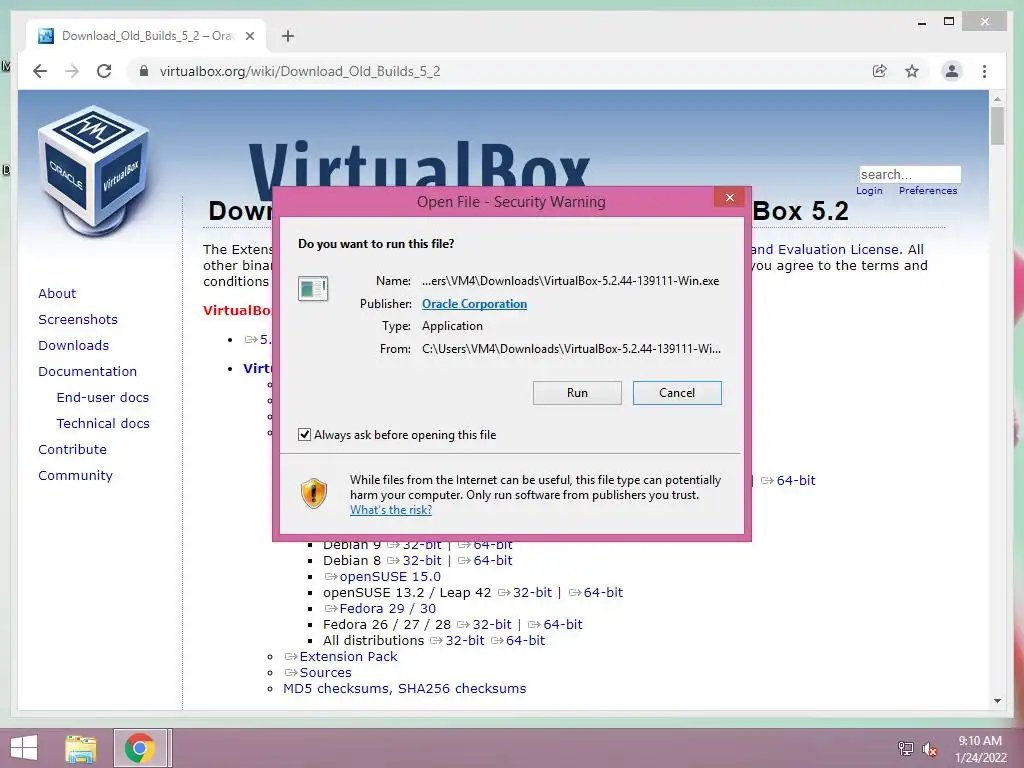Click Fedora 26 / 27 / 28 64-bit link
The height and width of the screenshot is (768, 1024).
pos(562,624)
